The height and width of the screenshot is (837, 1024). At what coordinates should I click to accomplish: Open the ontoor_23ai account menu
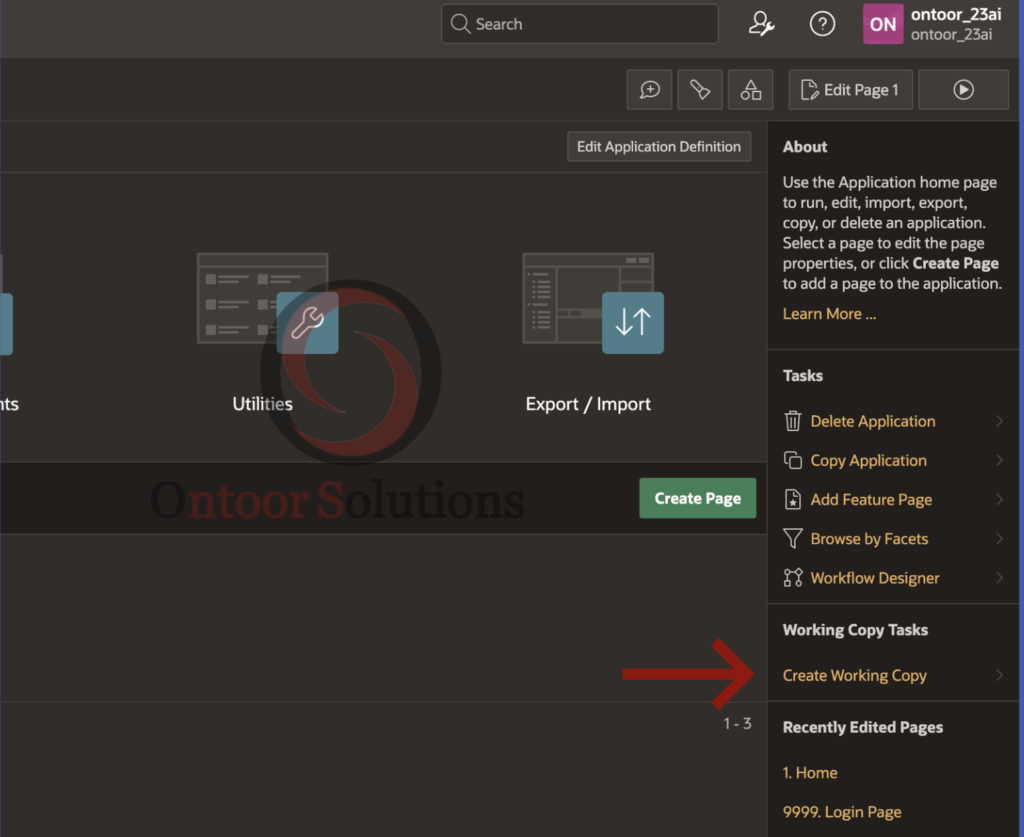930,25
